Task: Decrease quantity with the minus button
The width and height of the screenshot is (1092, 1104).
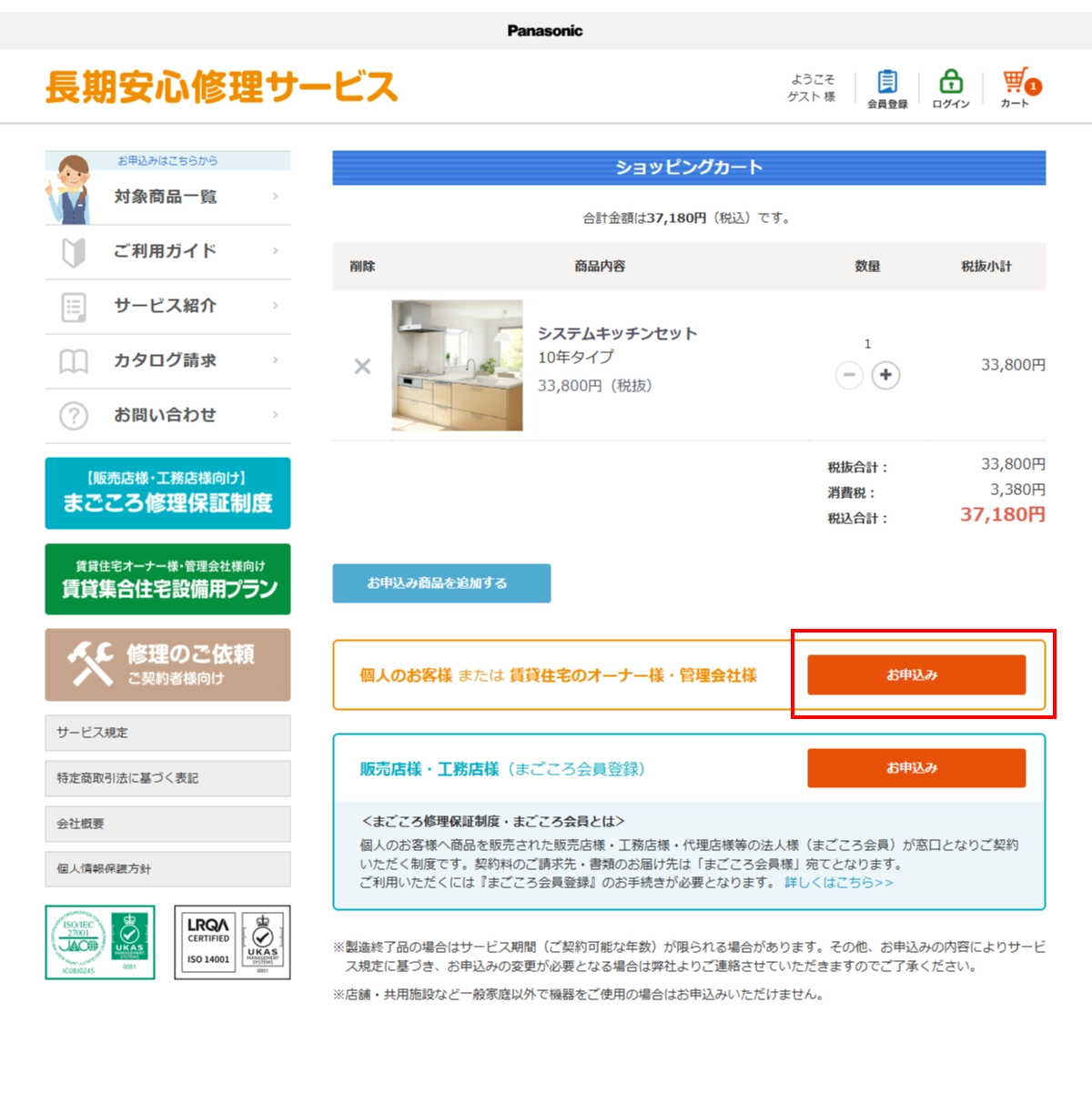Action: coord(849,375)
